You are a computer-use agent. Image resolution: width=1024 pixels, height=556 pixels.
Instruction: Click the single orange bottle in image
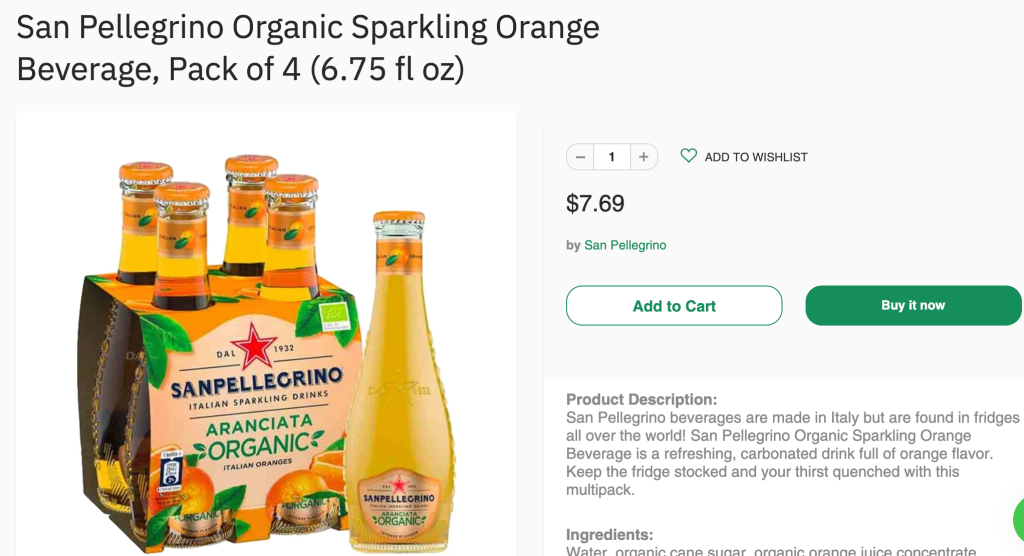click(x=398, y=400)
